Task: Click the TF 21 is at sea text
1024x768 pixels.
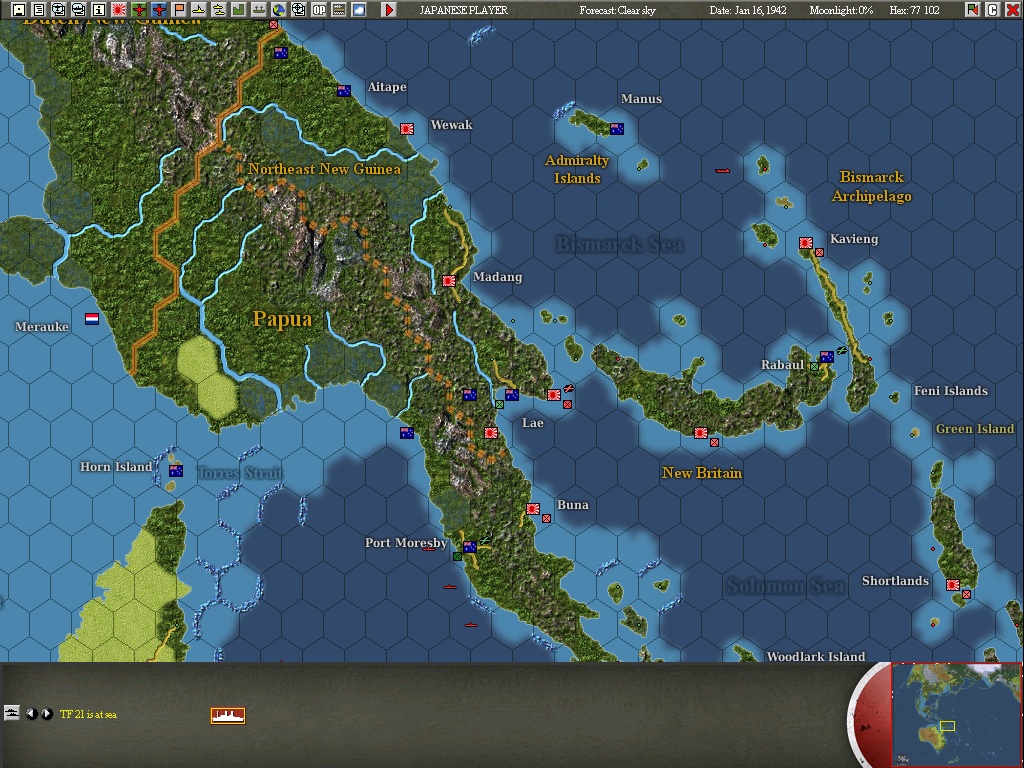Action: (x=89, y=714)
